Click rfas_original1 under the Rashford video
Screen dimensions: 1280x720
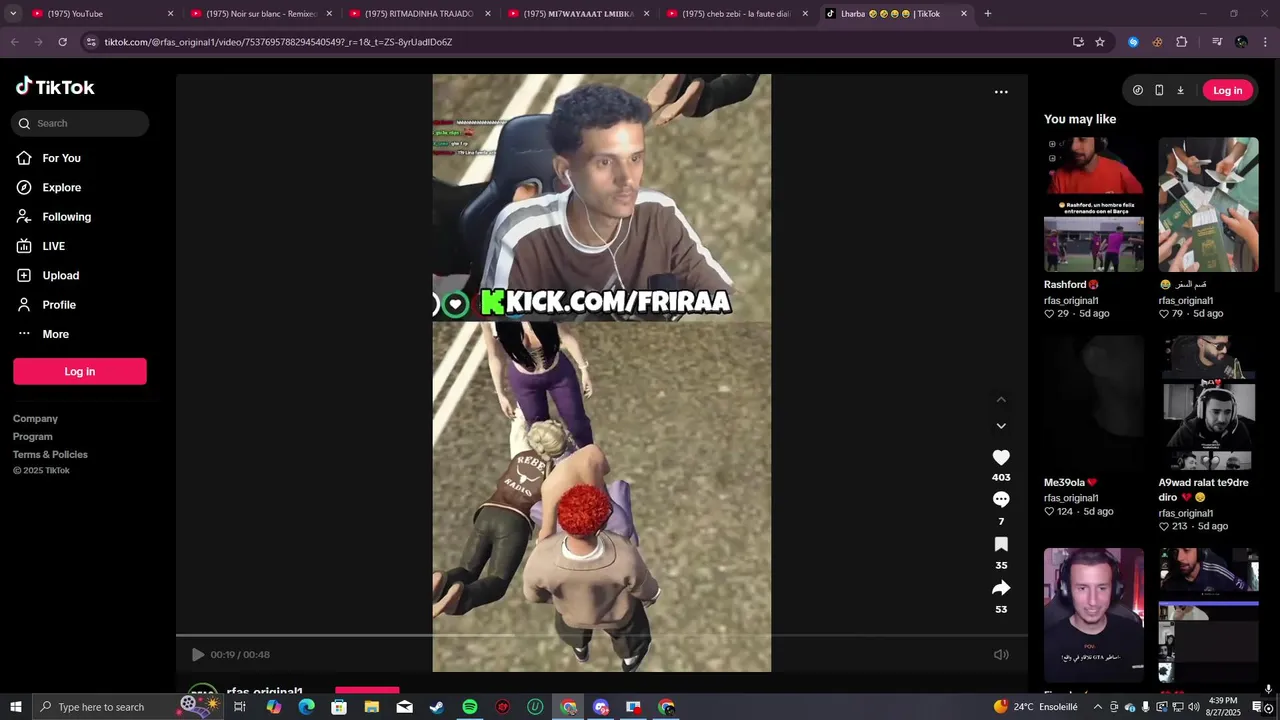point(1071,301)
